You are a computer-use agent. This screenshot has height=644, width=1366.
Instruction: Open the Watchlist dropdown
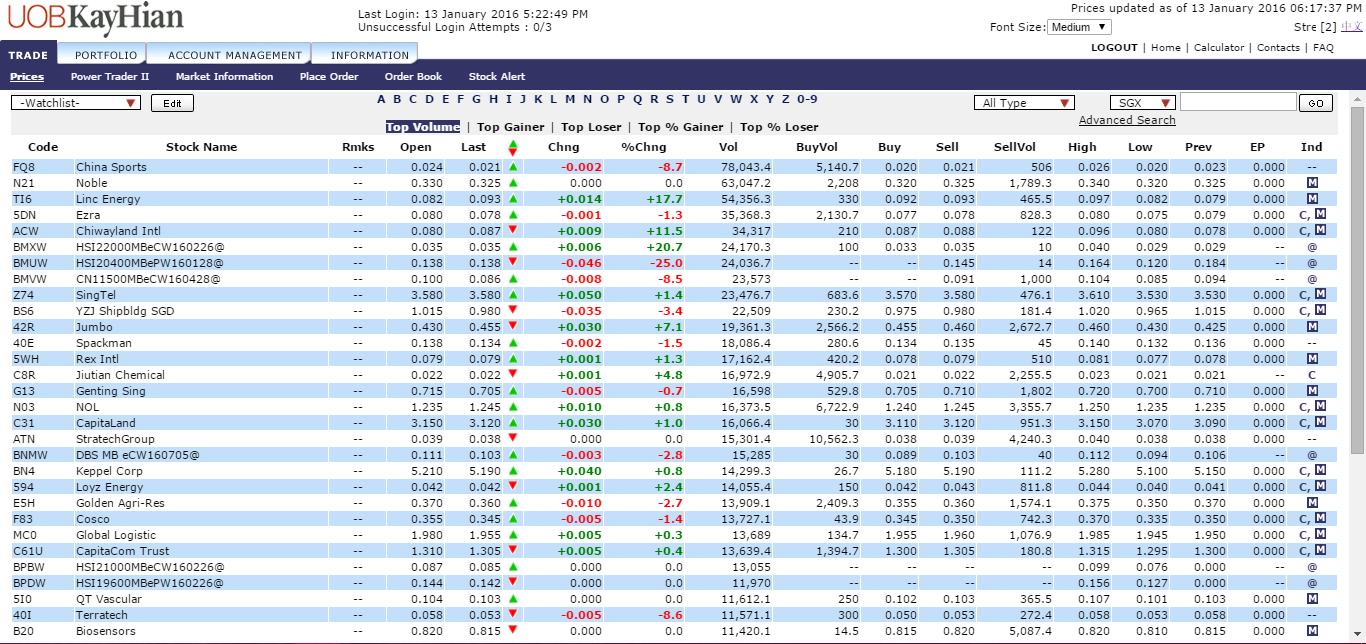tap(76, 103)
